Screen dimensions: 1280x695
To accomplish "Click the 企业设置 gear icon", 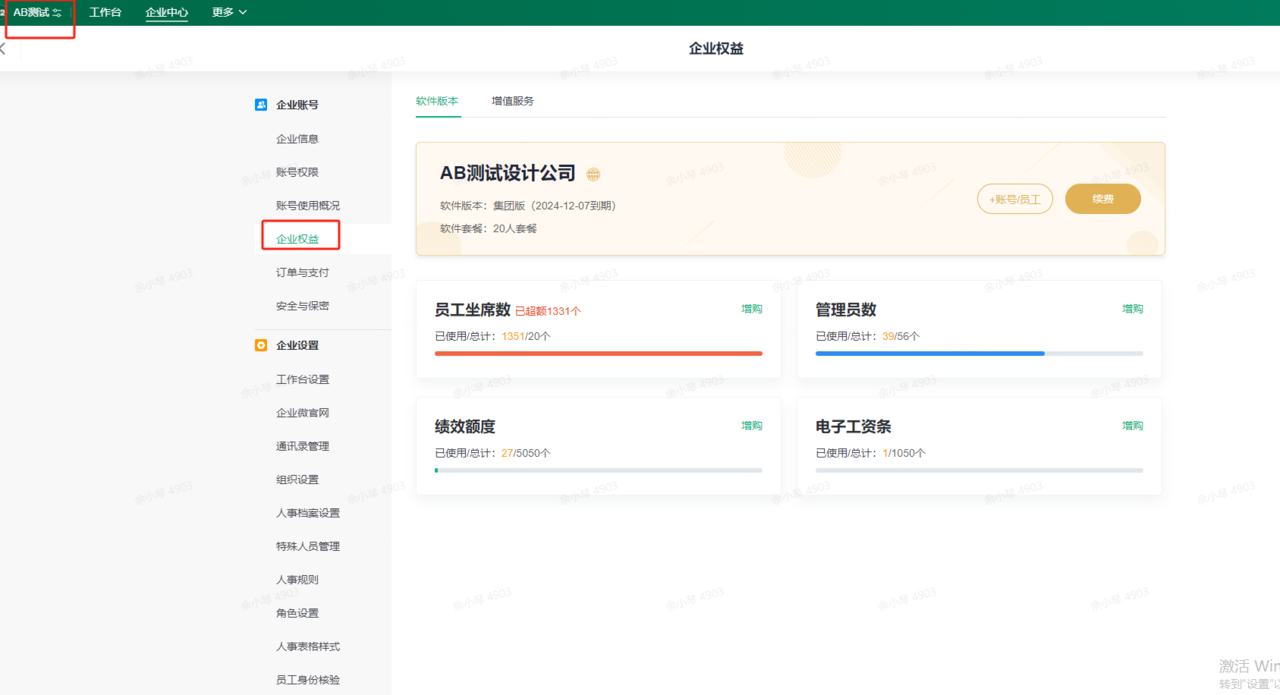I will pos(261,346).
